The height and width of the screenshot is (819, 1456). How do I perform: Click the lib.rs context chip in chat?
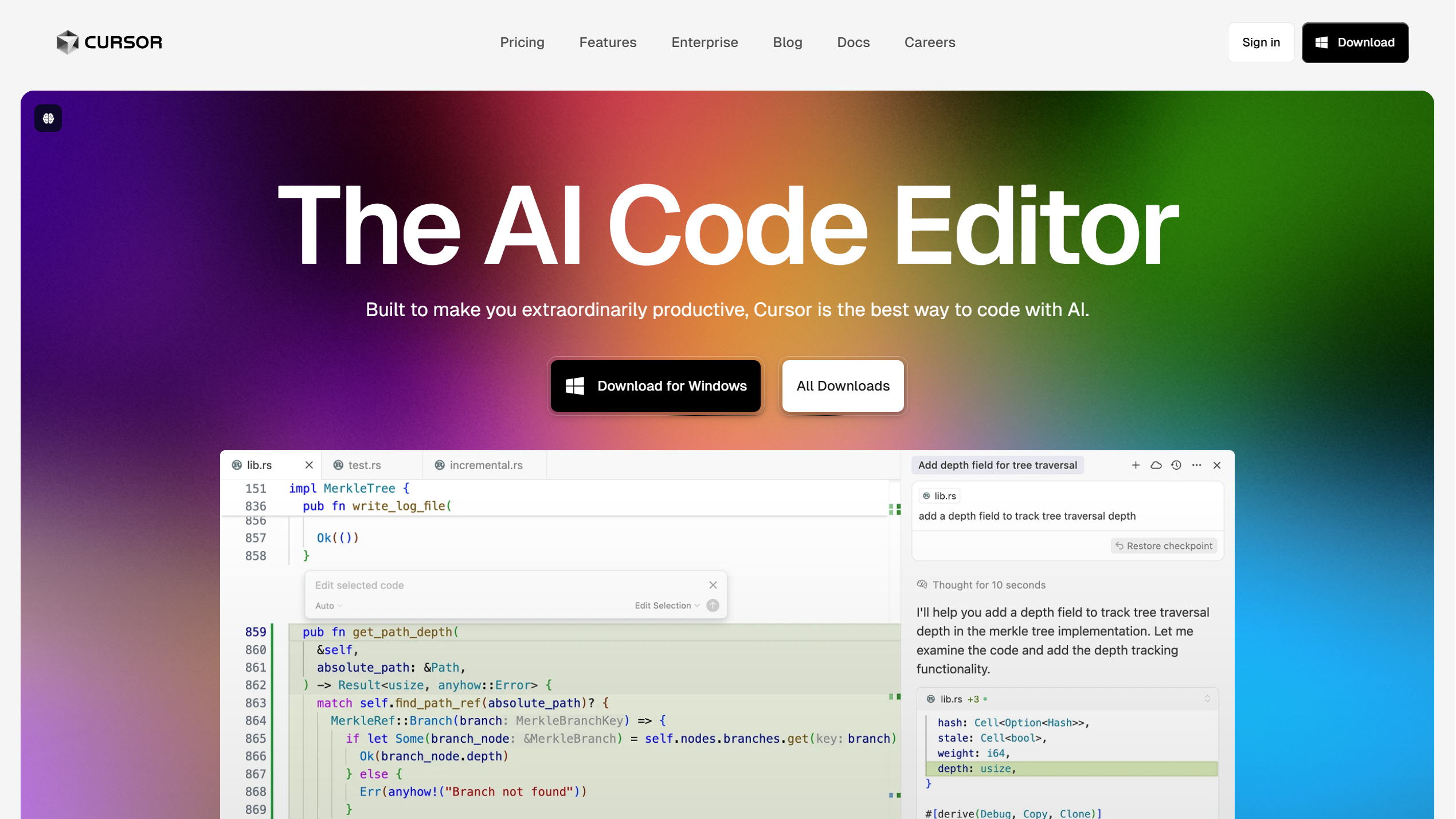coord(940,496)
